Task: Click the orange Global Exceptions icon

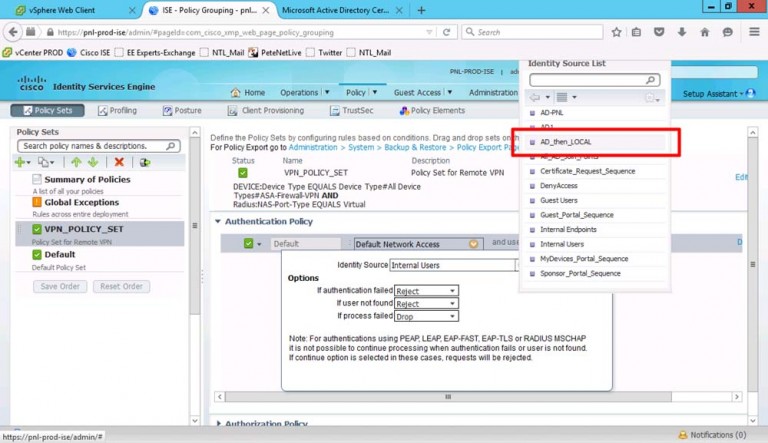Action: click(37, 202)
